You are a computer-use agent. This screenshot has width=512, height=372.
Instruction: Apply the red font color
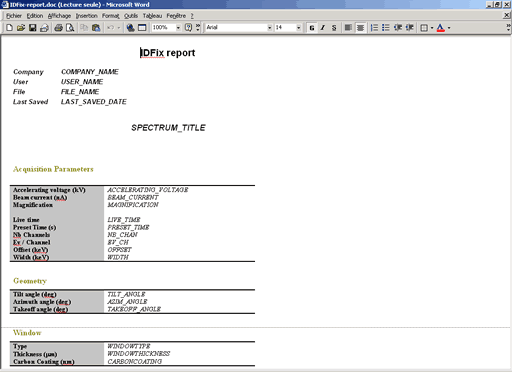440,28
